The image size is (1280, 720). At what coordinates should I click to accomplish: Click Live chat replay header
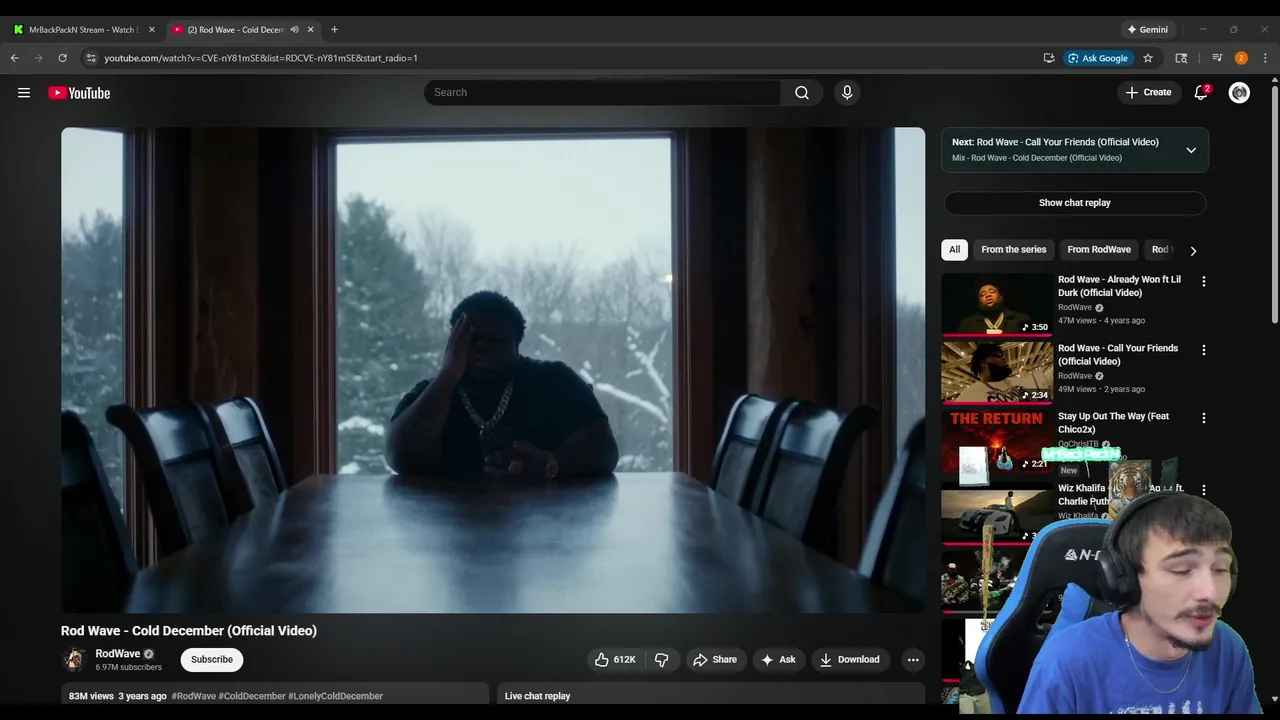pyautogui.click(x=537, y=696)
